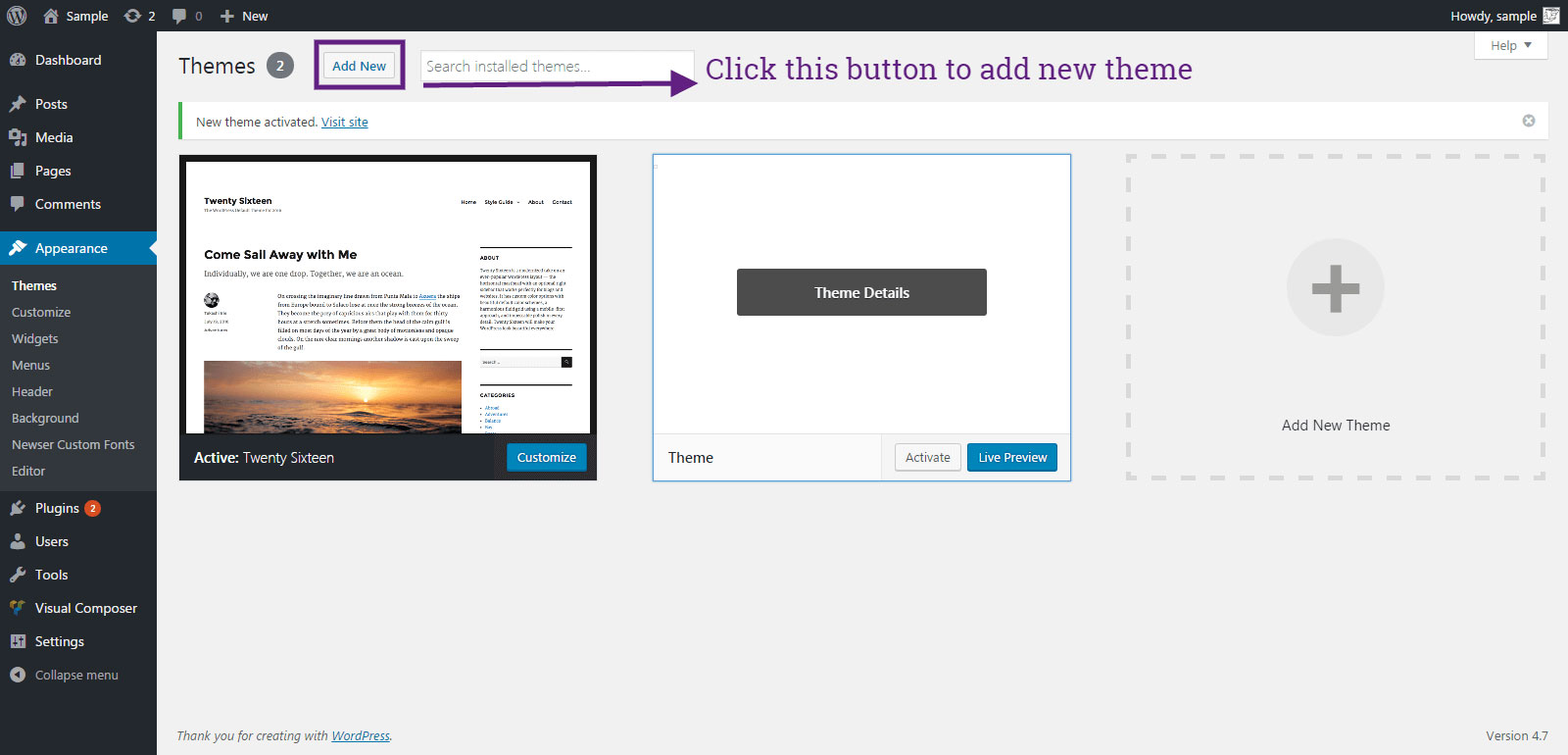This screenshot has width=1568, height=755.
Task: Select Widgets under Appearance
Action: [x=35, y=338]
